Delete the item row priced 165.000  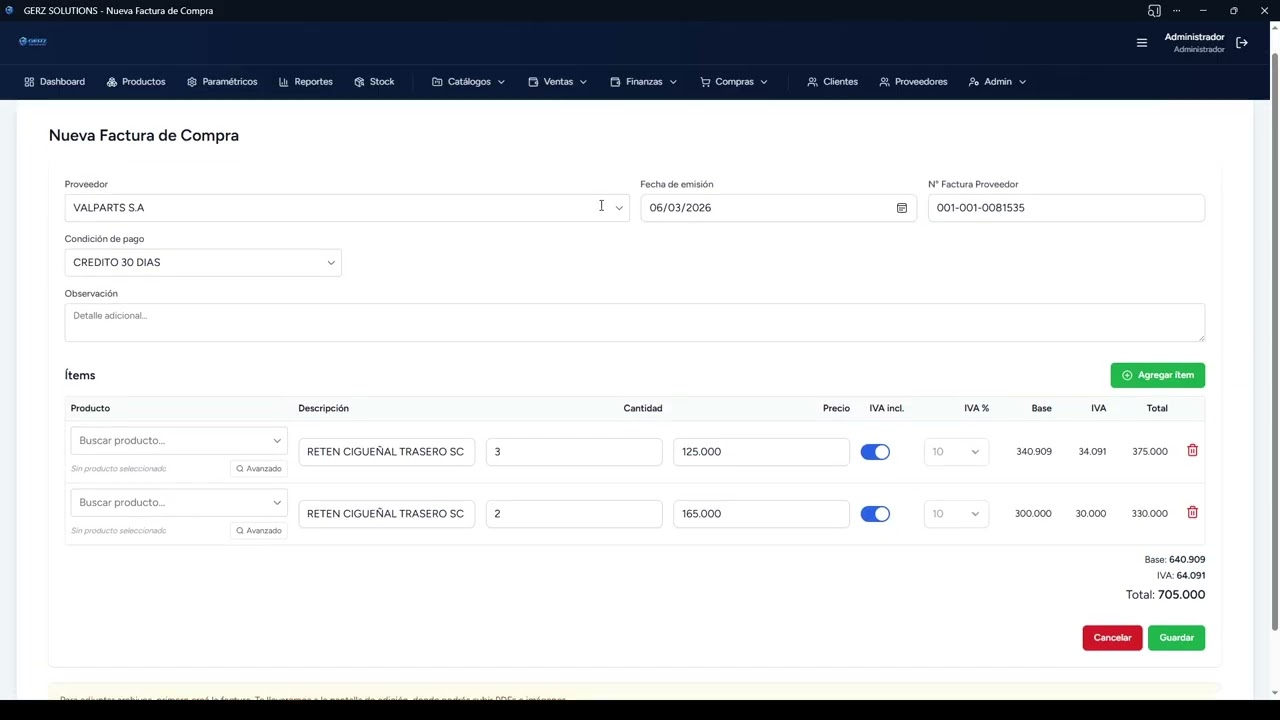point(1192,513)
